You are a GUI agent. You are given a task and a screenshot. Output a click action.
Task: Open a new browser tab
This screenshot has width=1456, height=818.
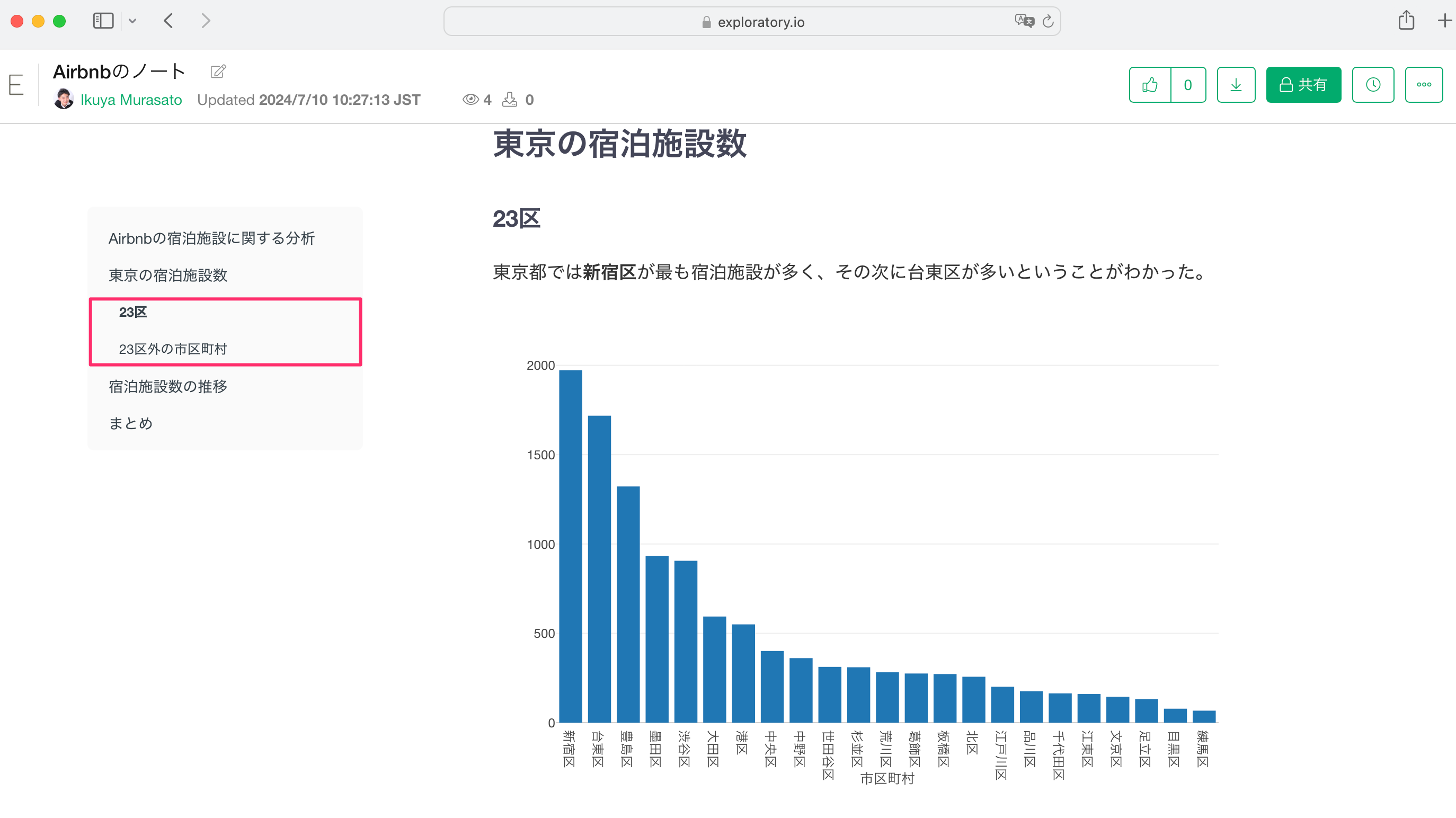(x=1444, y=21)
